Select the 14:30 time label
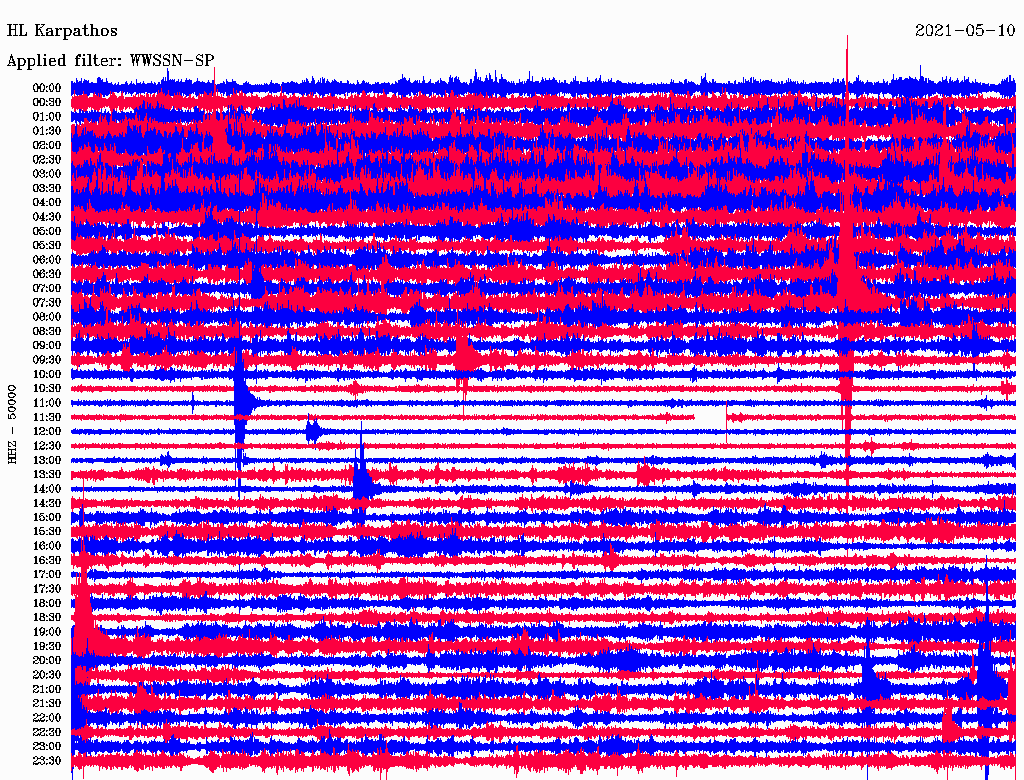 coord(47,503)
